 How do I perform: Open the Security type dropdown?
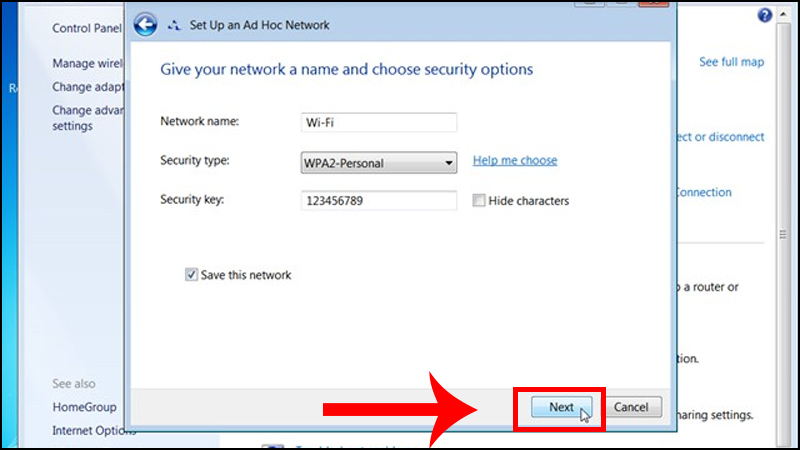tap(379, 163)
